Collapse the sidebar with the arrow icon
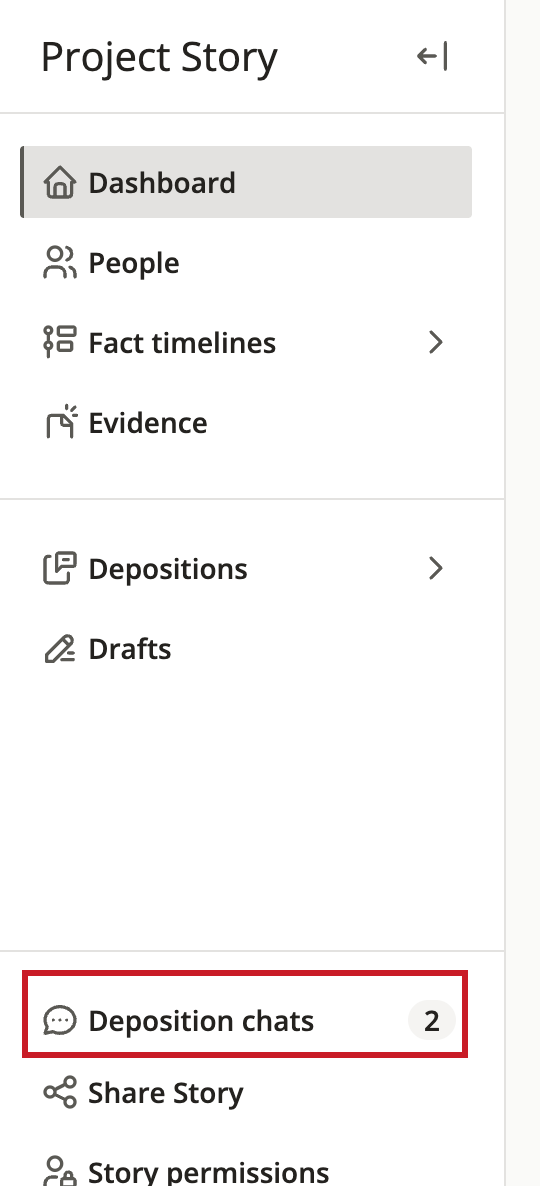The width and height of the screenshot is (540, 1186). [433, 57]
